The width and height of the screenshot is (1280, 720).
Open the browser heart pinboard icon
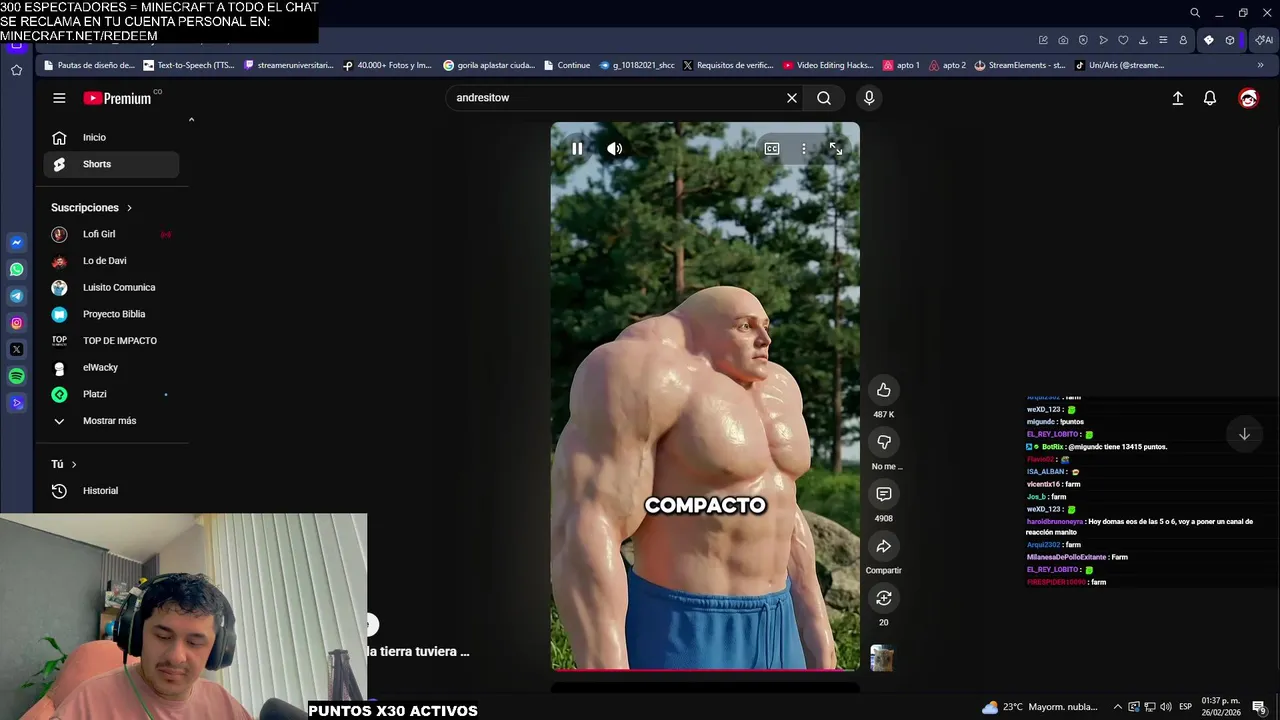[x=1123, y=40]
